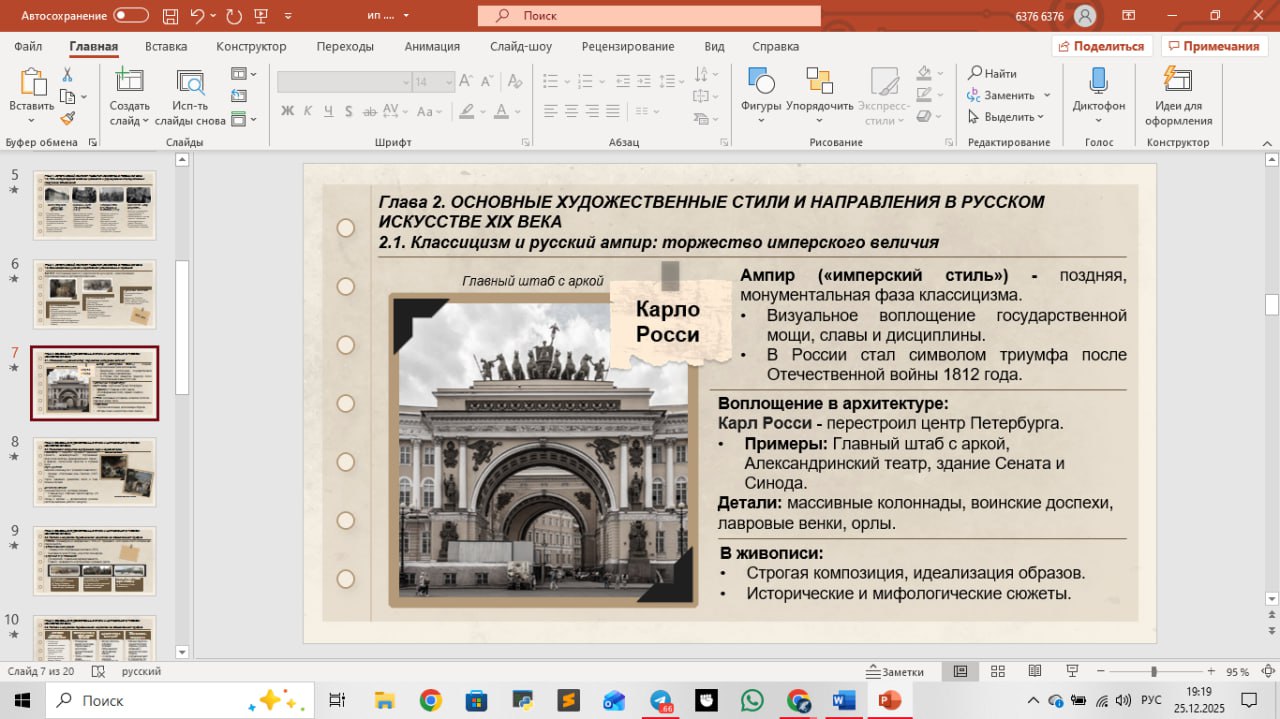Image resolution: width=1280 pixels, height=719 pixels.
Task: Open the Упорядочить arrange menu
Action: [x=820, y=96]
